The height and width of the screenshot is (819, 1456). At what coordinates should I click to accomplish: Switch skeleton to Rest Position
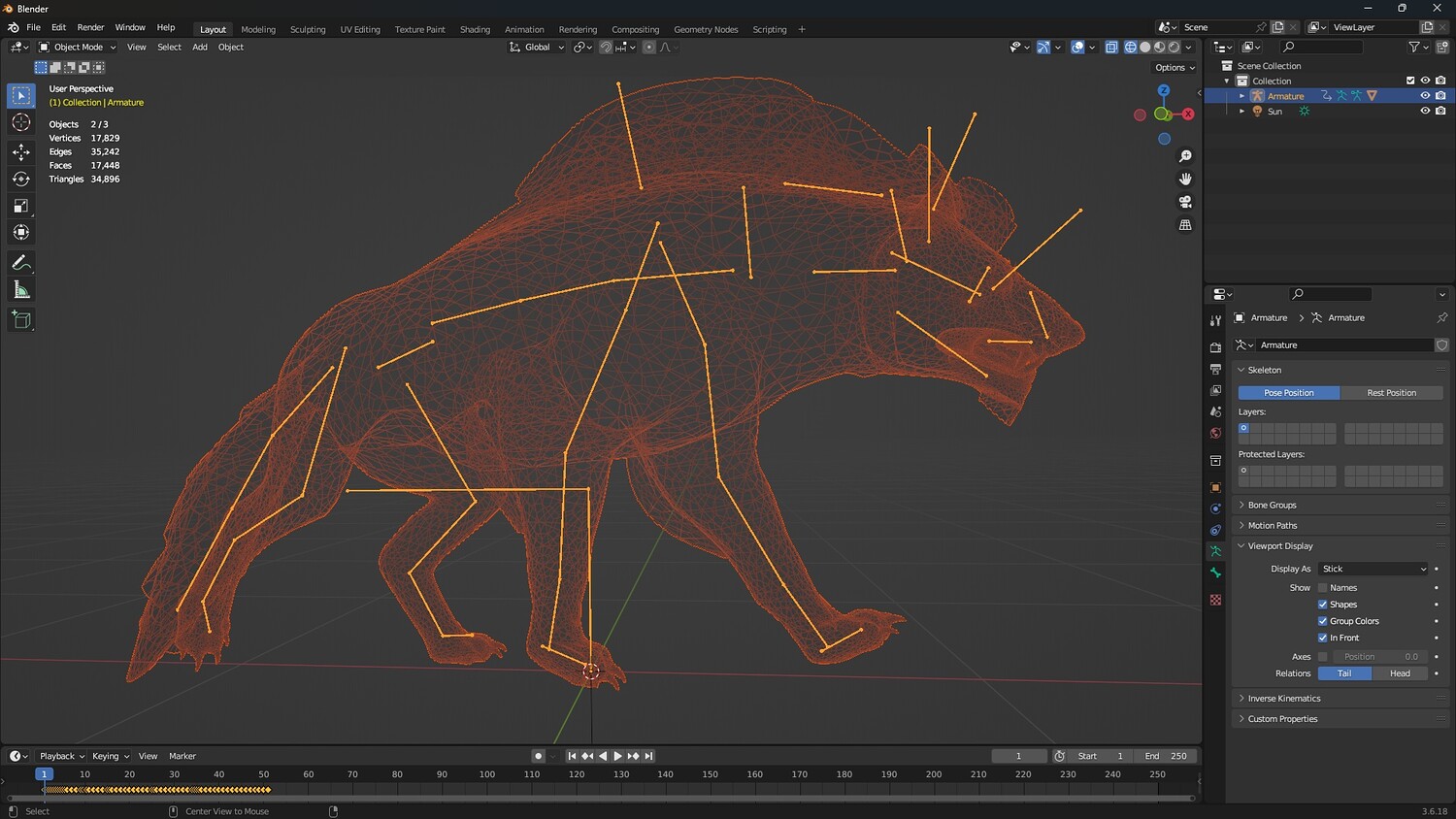point(1391,393)
